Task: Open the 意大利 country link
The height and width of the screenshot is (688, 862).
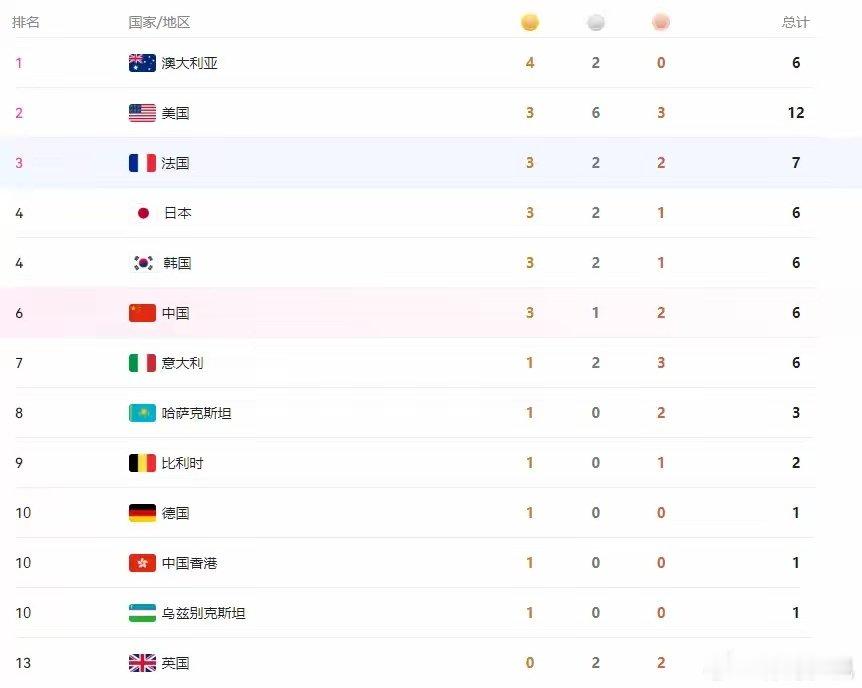Action: 183,364
